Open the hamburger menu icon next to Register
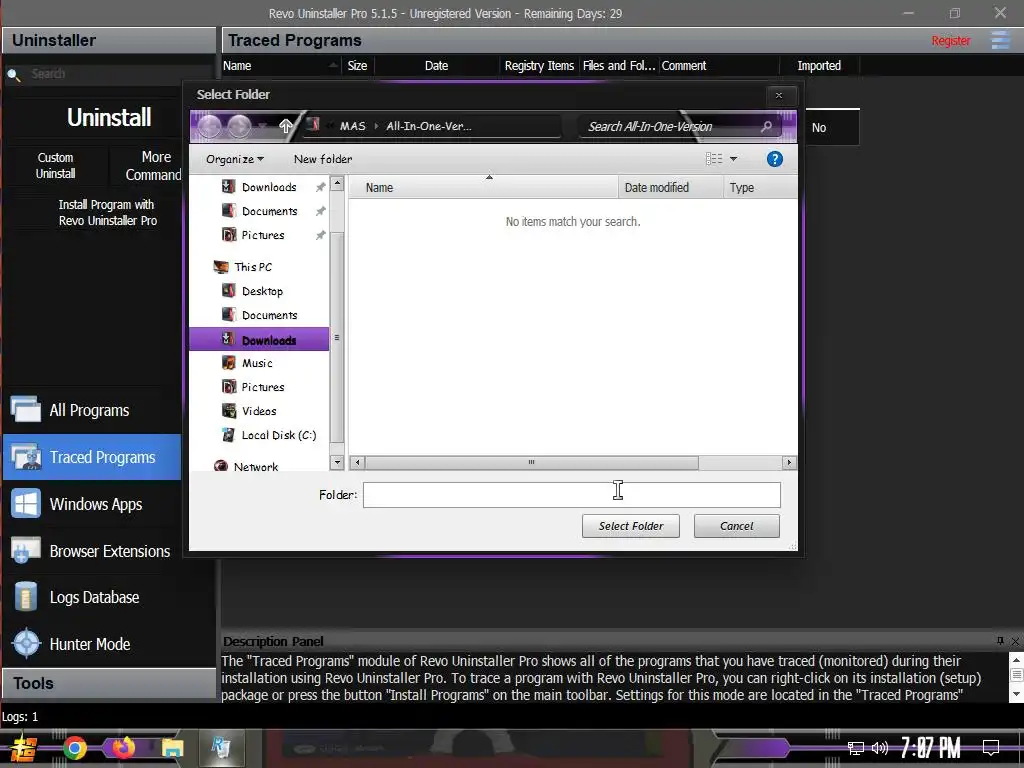 point(1000,40)
